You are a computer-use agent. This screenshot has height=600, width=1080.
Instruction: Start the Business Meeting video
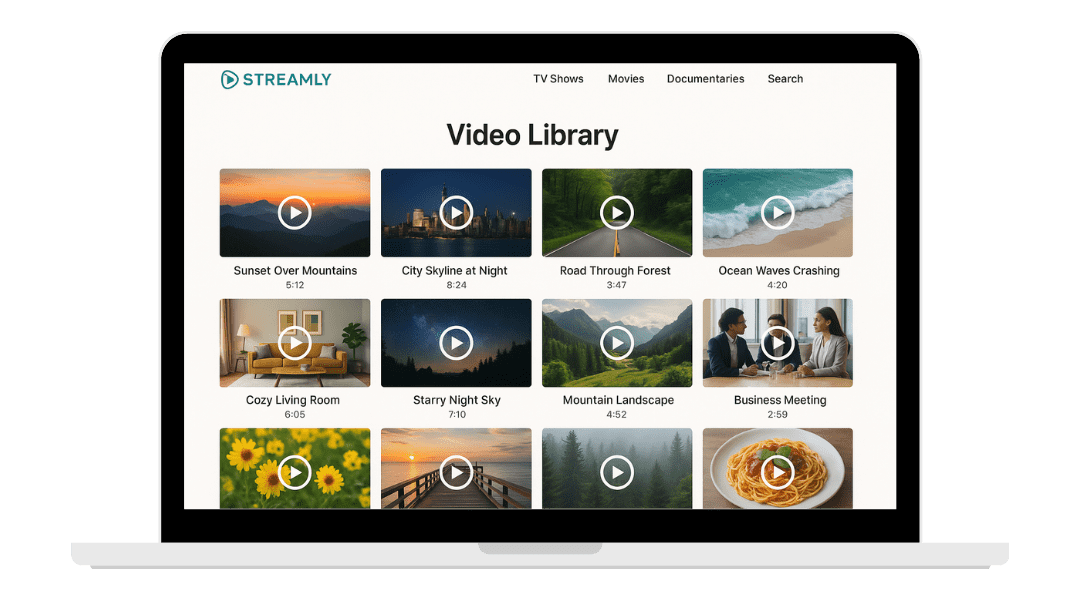pos(778,343)
